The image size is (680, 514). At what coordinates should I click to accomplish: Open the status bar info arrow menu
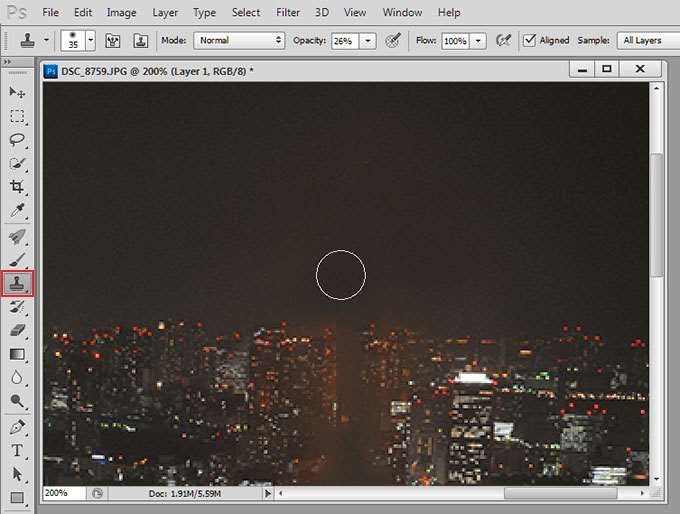click(268, 493)
